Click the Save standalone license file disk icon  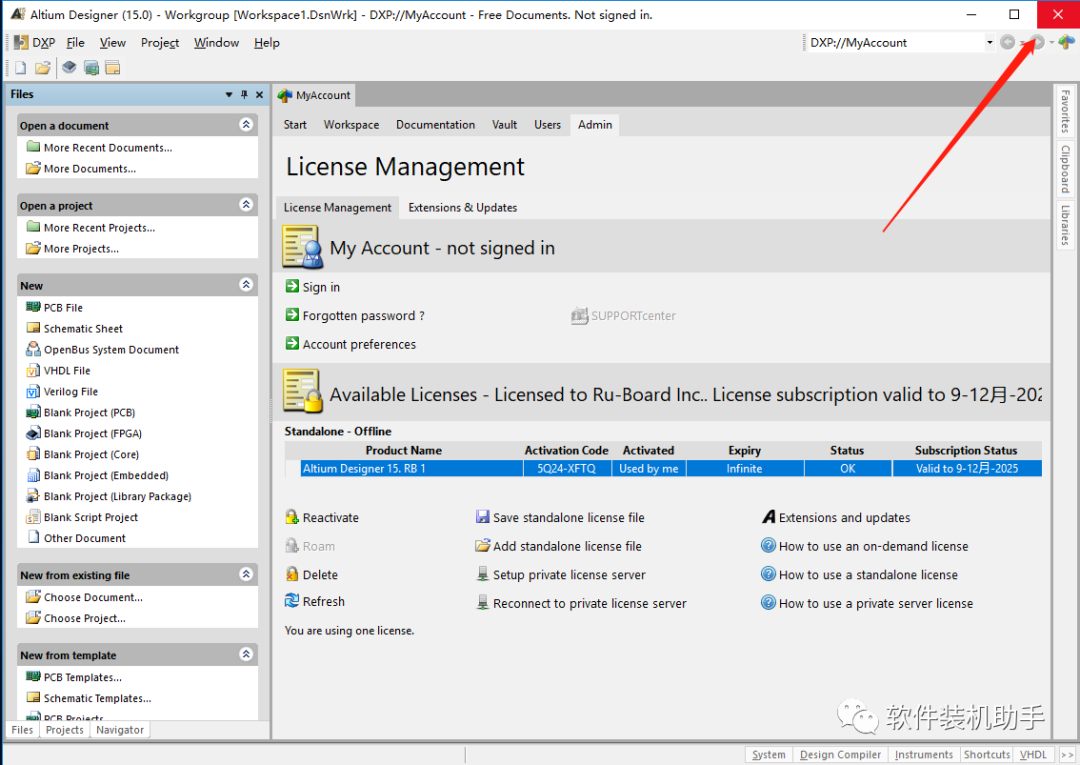click(482, 516)
